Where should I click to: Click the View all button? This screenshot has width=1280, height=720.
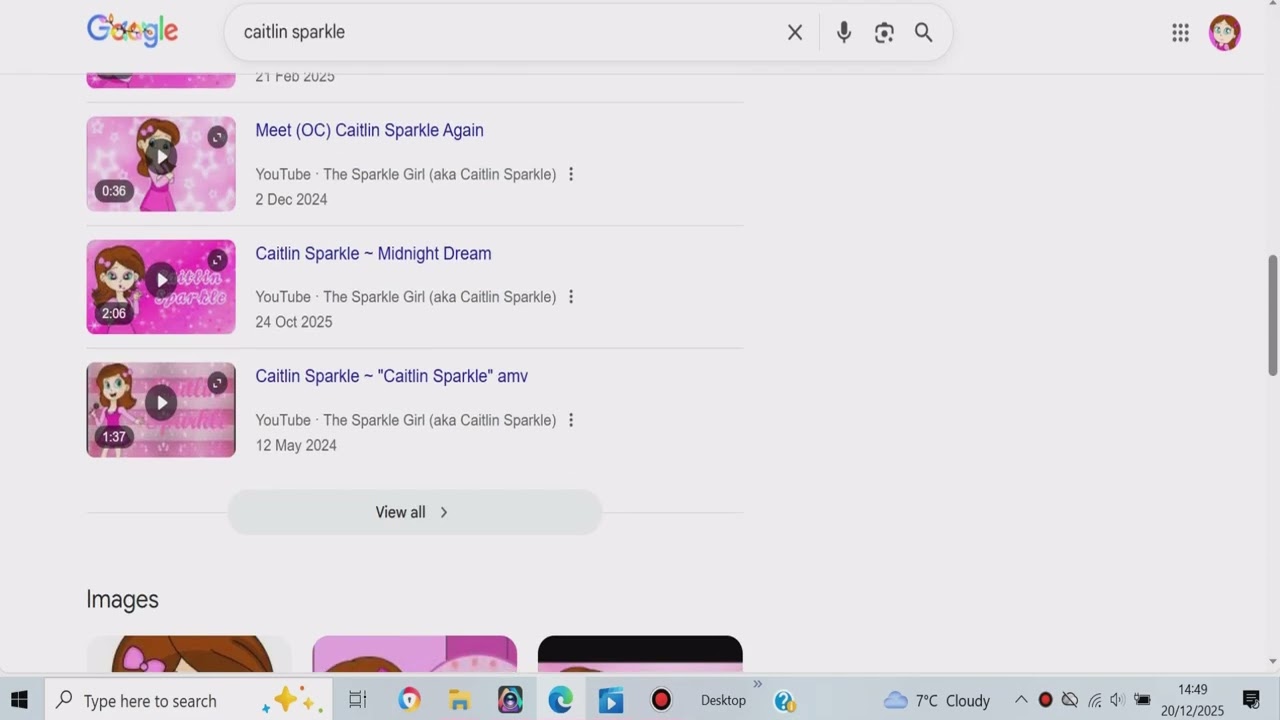(x=414, y=512)
